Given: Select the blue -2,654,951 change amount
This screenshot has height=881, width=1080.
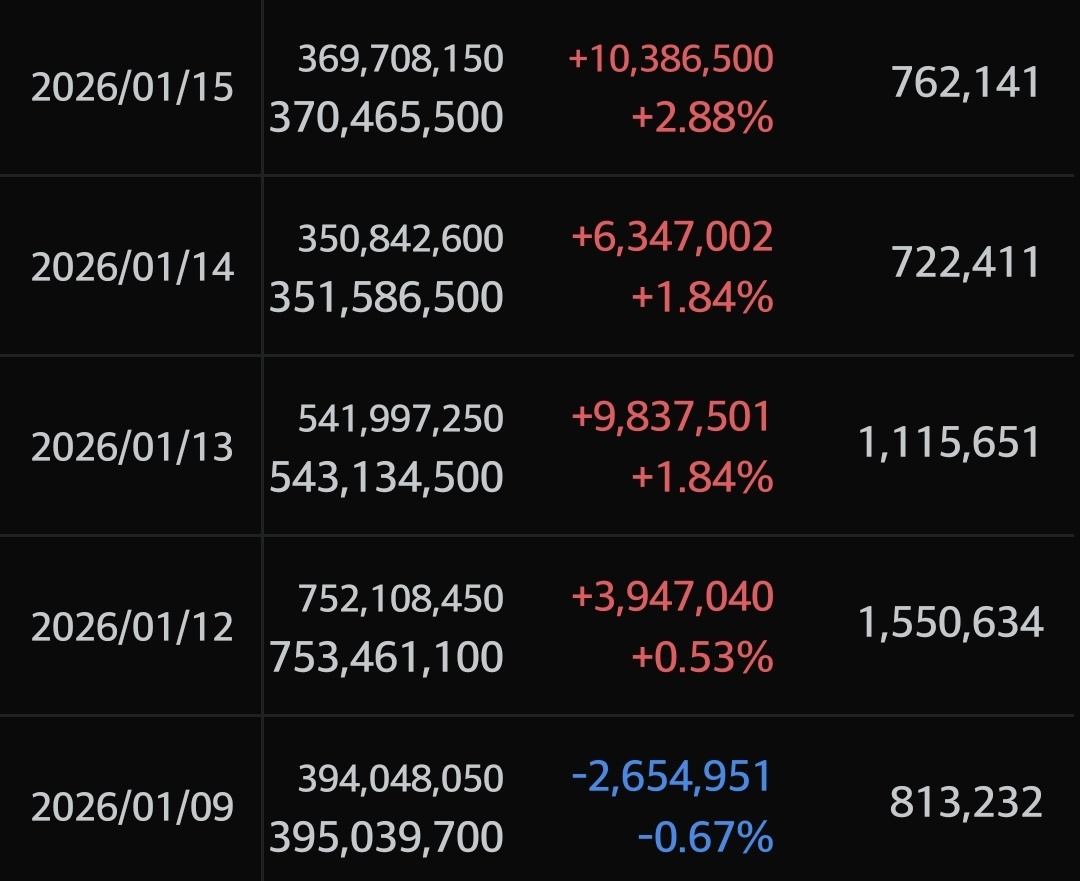Looking at the screenshot, I should (672, 777).
